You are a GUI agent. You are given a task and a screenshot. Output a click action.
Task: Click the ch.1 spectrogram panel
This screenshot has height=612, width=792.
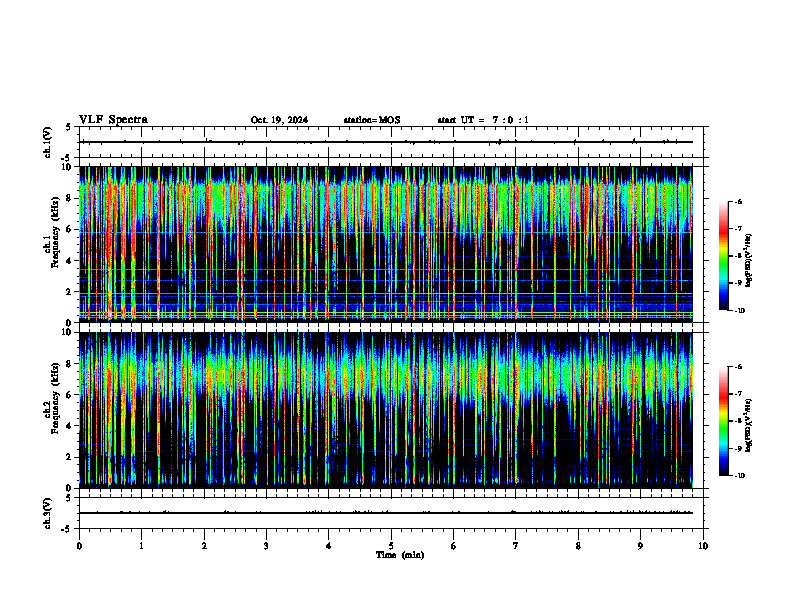point(386,244)
